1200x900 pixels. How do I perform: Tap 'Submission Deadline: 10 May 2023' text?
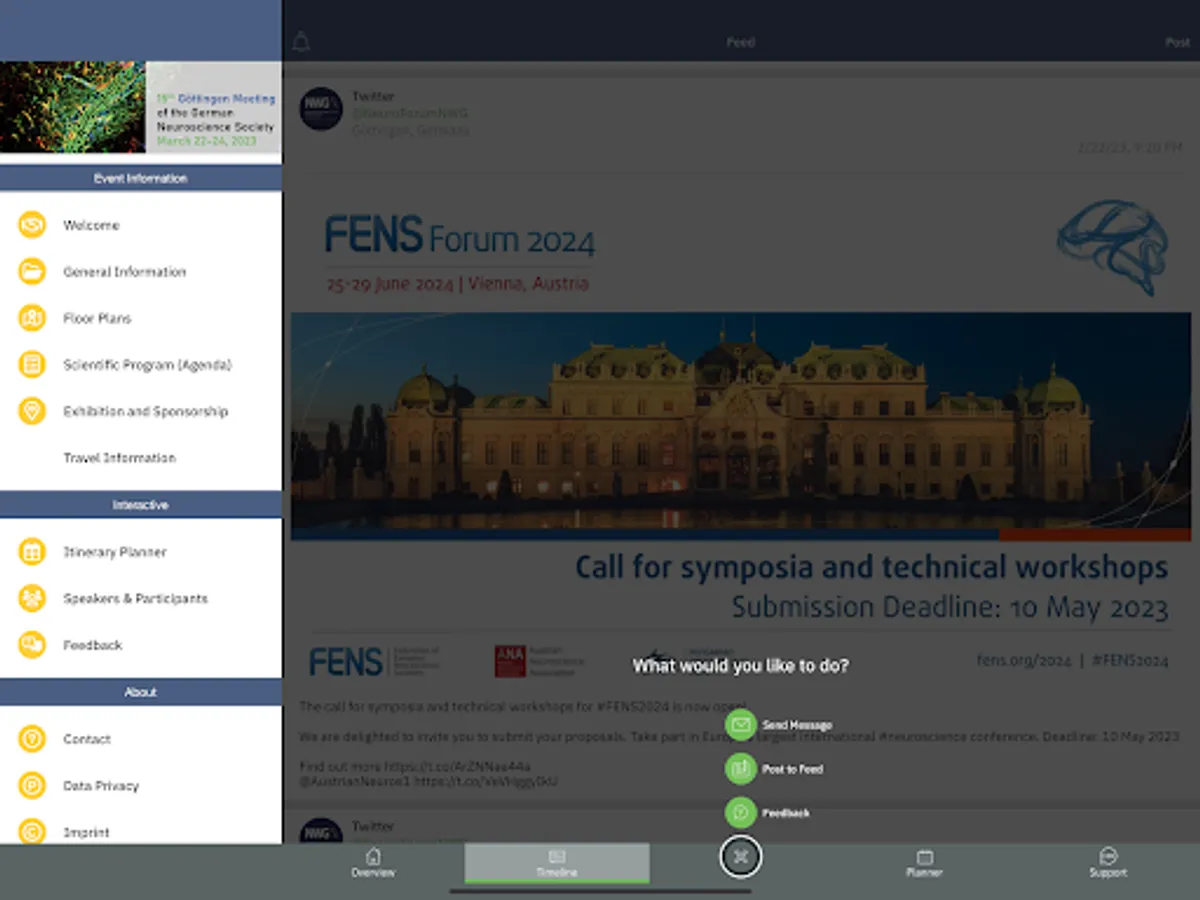(950, 607)
